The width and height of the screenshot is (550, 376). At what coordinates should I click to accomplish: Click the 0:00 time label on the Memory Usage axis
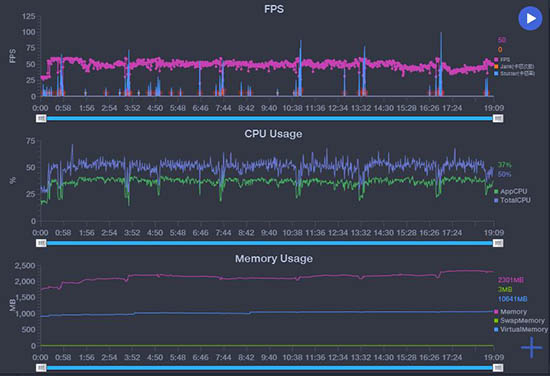pos(41,357)
